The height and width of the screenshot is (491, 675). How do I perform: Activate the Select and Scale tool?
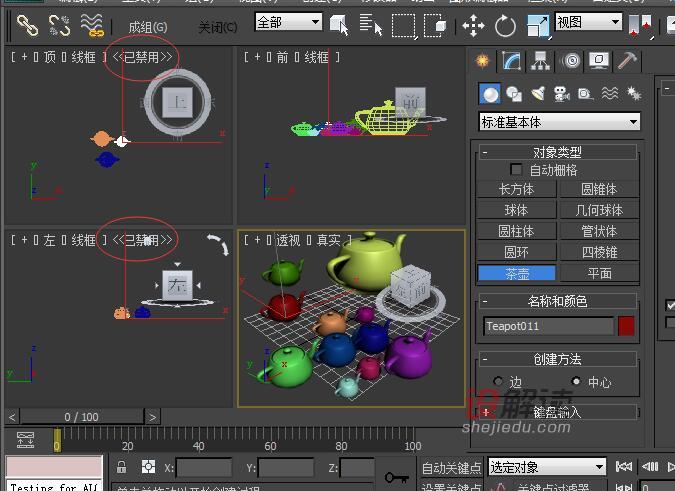538,26
